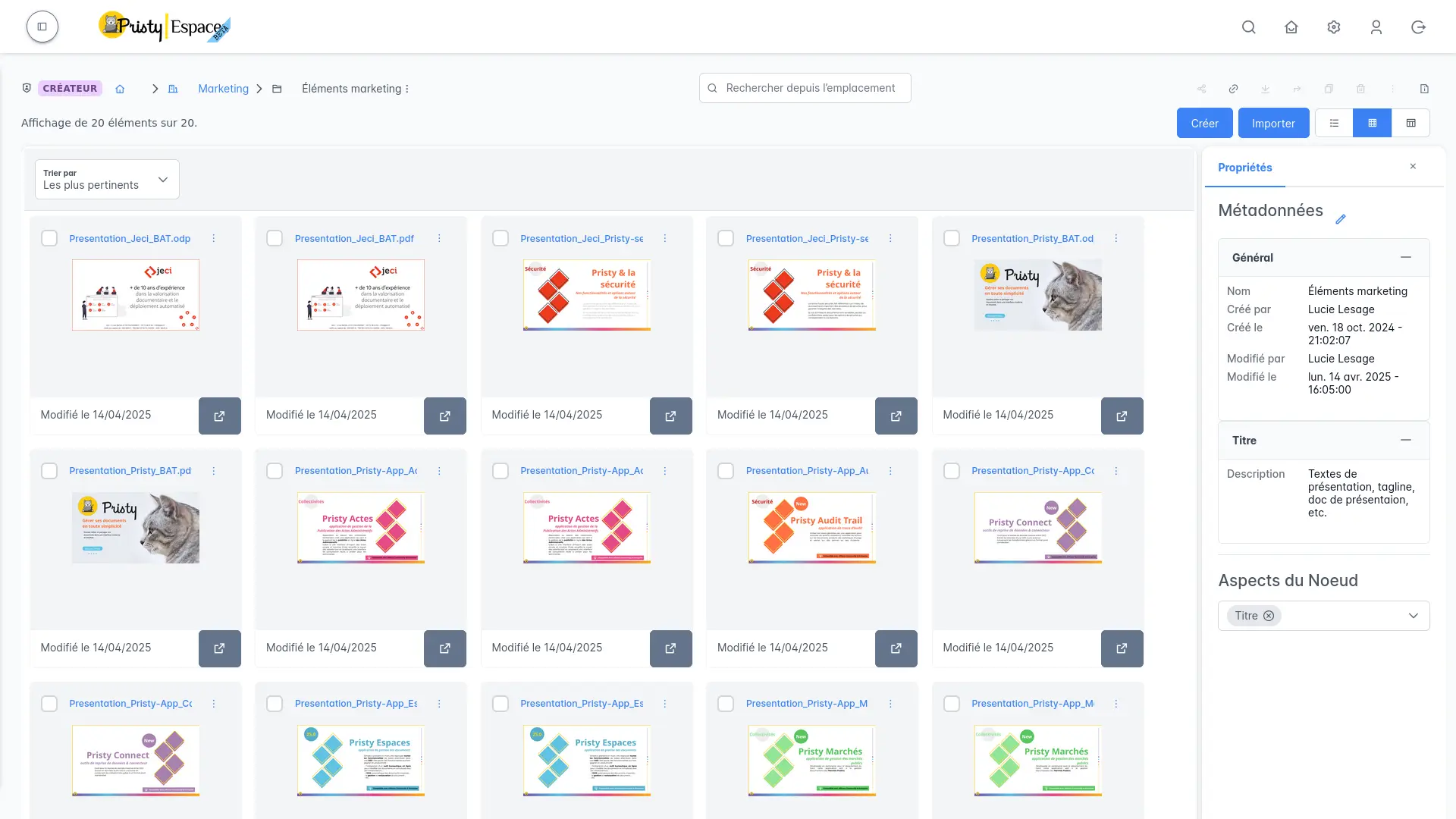
Task: Open settings gear in the header
Action: tap(1334, 27)
